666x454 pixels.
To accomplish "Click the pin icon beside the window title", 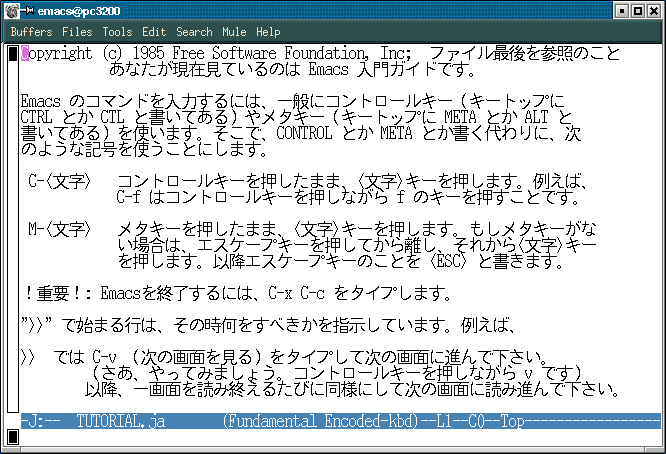I will pos(27,10).
